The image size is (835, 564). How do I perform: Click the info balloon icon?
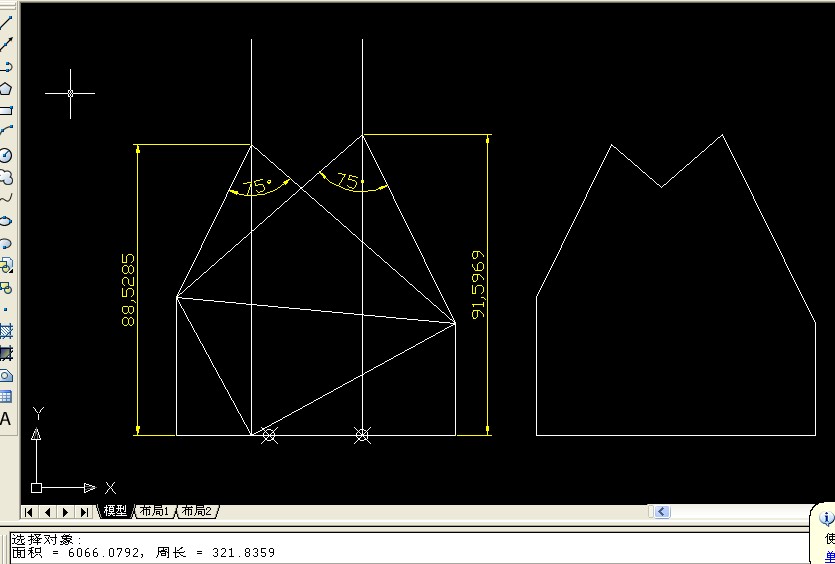pos(827,518)
